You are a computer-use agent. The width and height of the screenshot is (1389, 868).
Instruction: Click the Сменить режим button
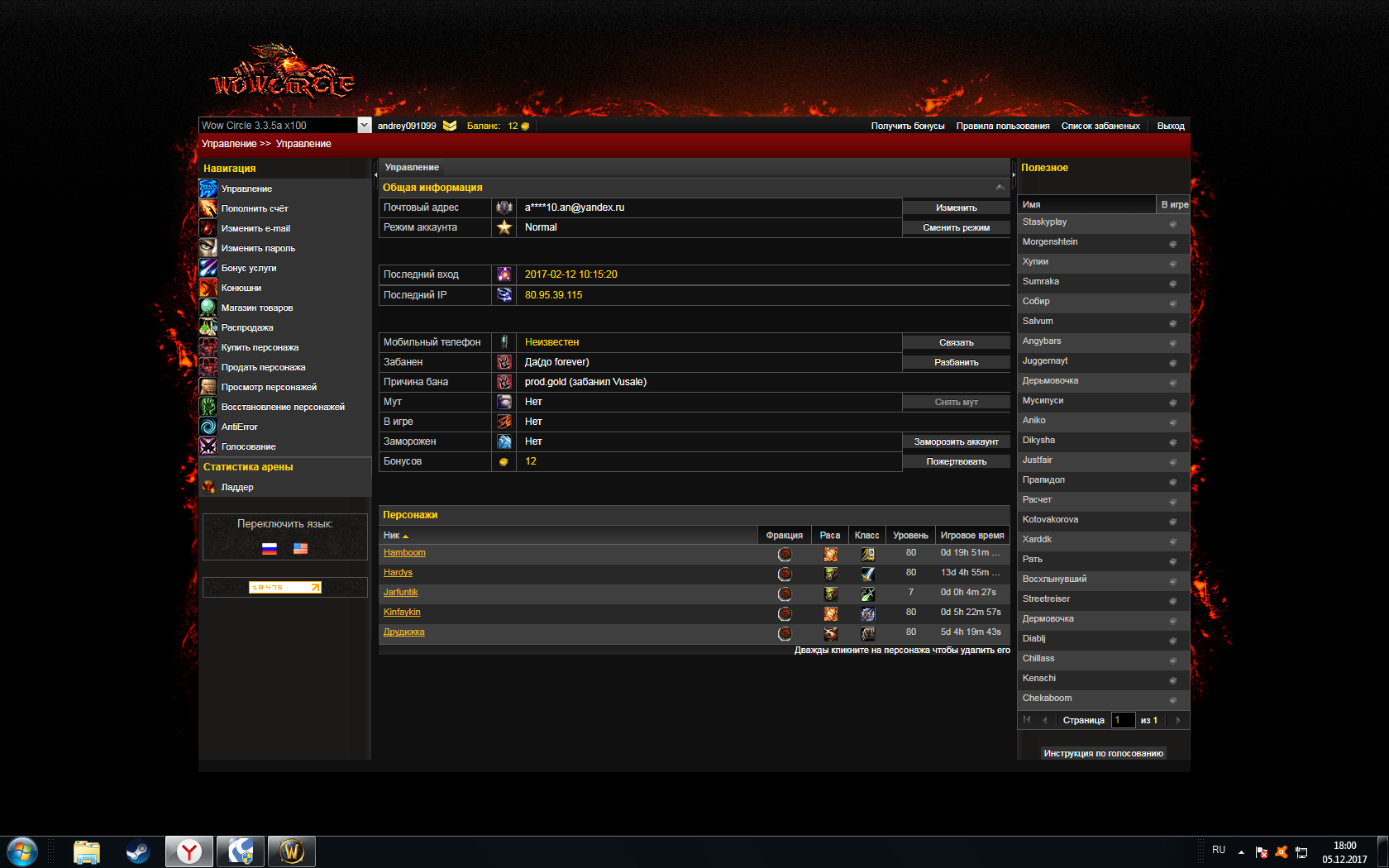(x=956, y=227)
